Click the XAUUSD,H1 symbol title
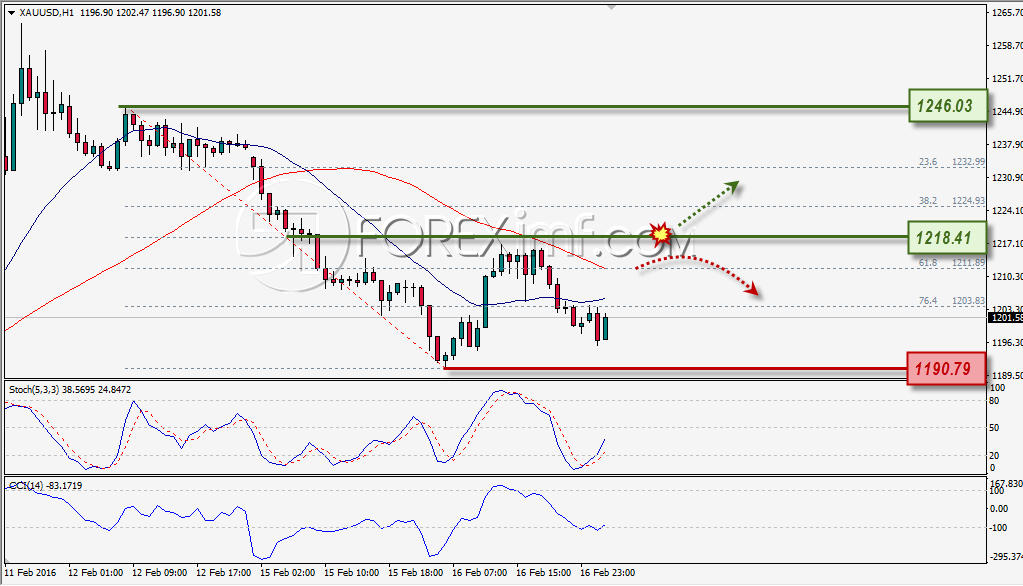 pyautogui.click(x=46, y=12)
